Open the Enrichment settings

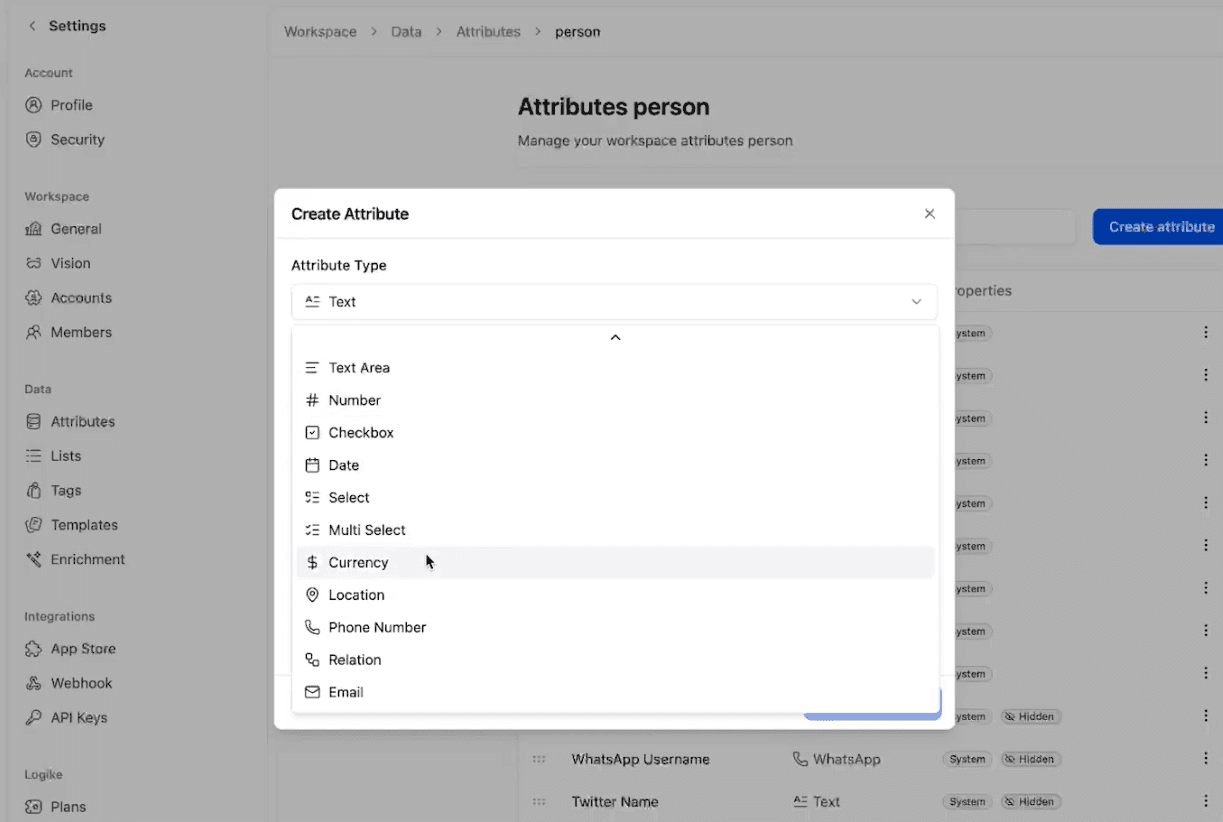pos(86,559)
